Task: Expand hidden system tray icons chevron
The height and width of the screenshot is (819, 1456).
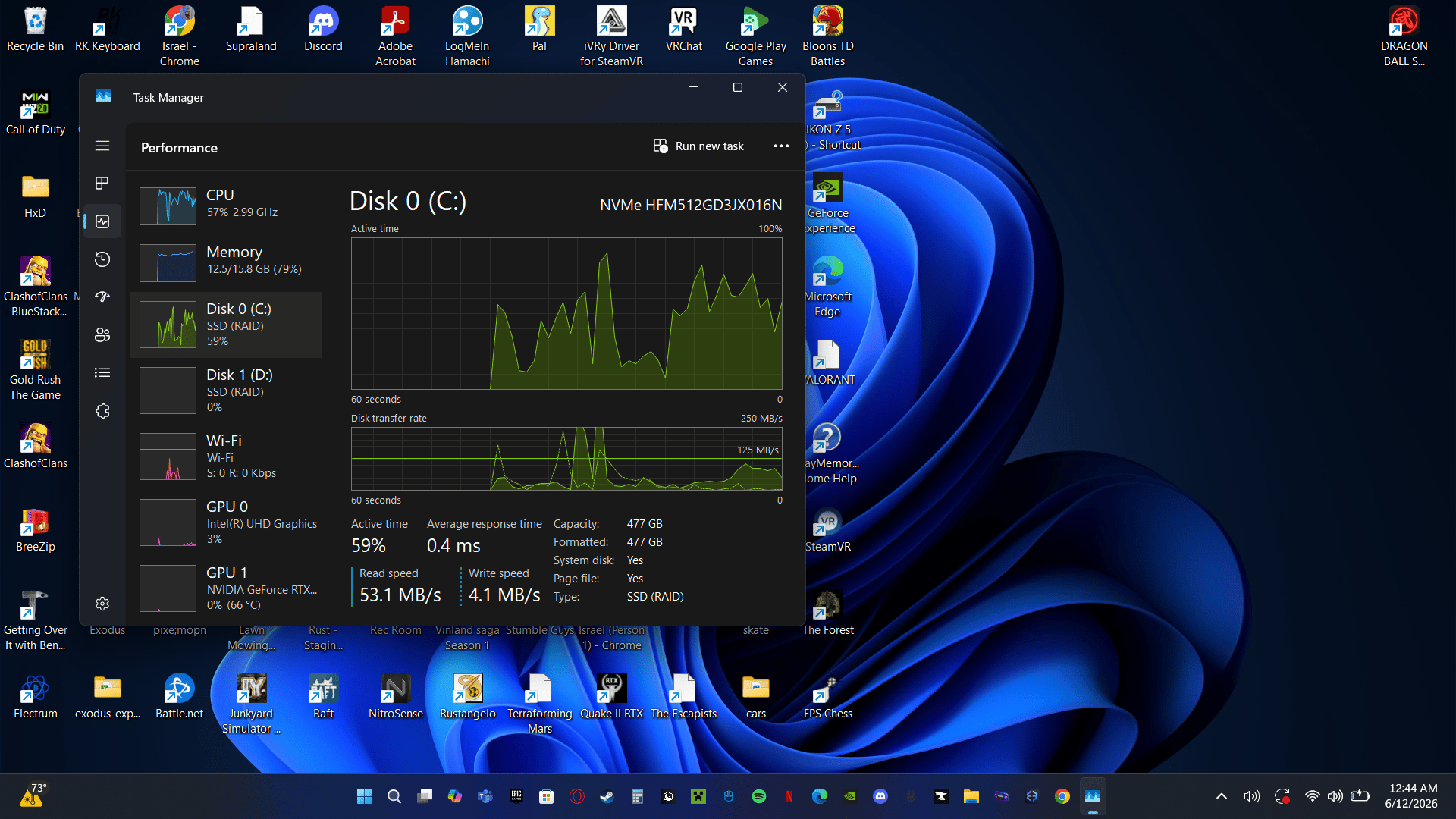Action: point(1222,796)
